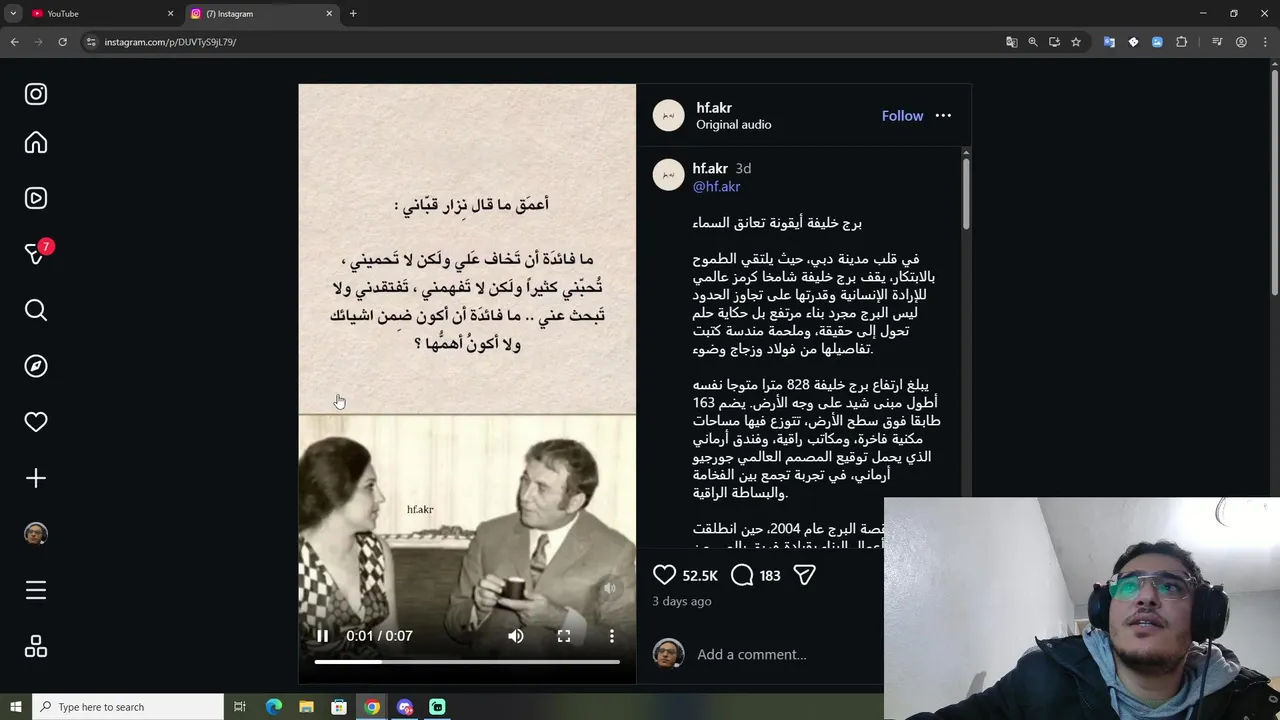Viewport: 1280px width, 720px height.
Task: Close the YouTube tab
Action: click(170, 14)
